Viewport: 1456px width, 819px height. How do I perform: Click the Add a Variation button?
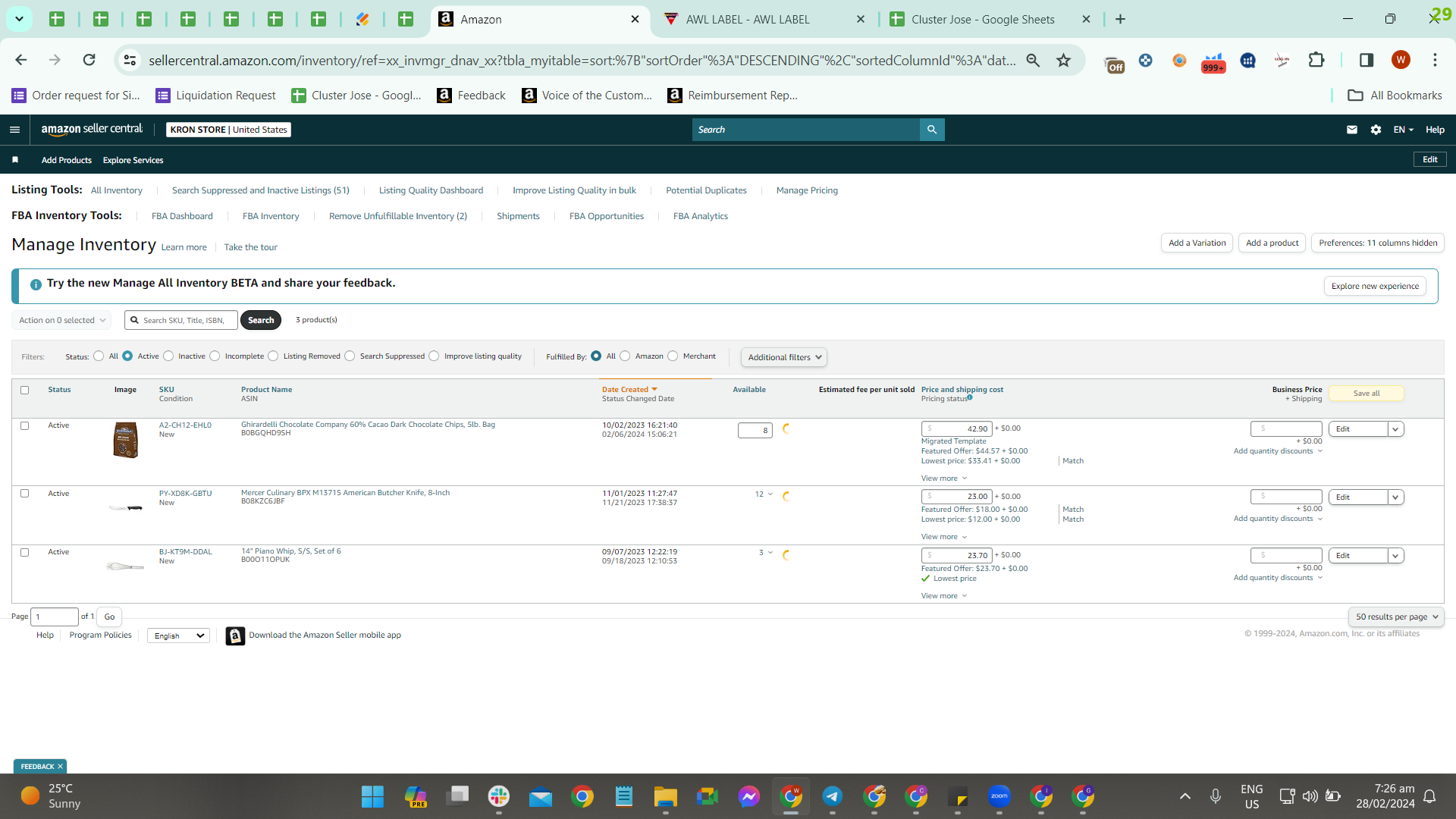(x=1197, y=243)
